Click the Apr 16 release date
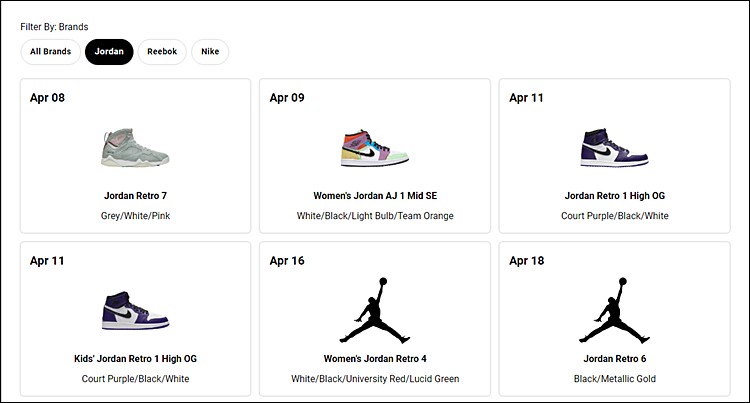 click(287, 261)
